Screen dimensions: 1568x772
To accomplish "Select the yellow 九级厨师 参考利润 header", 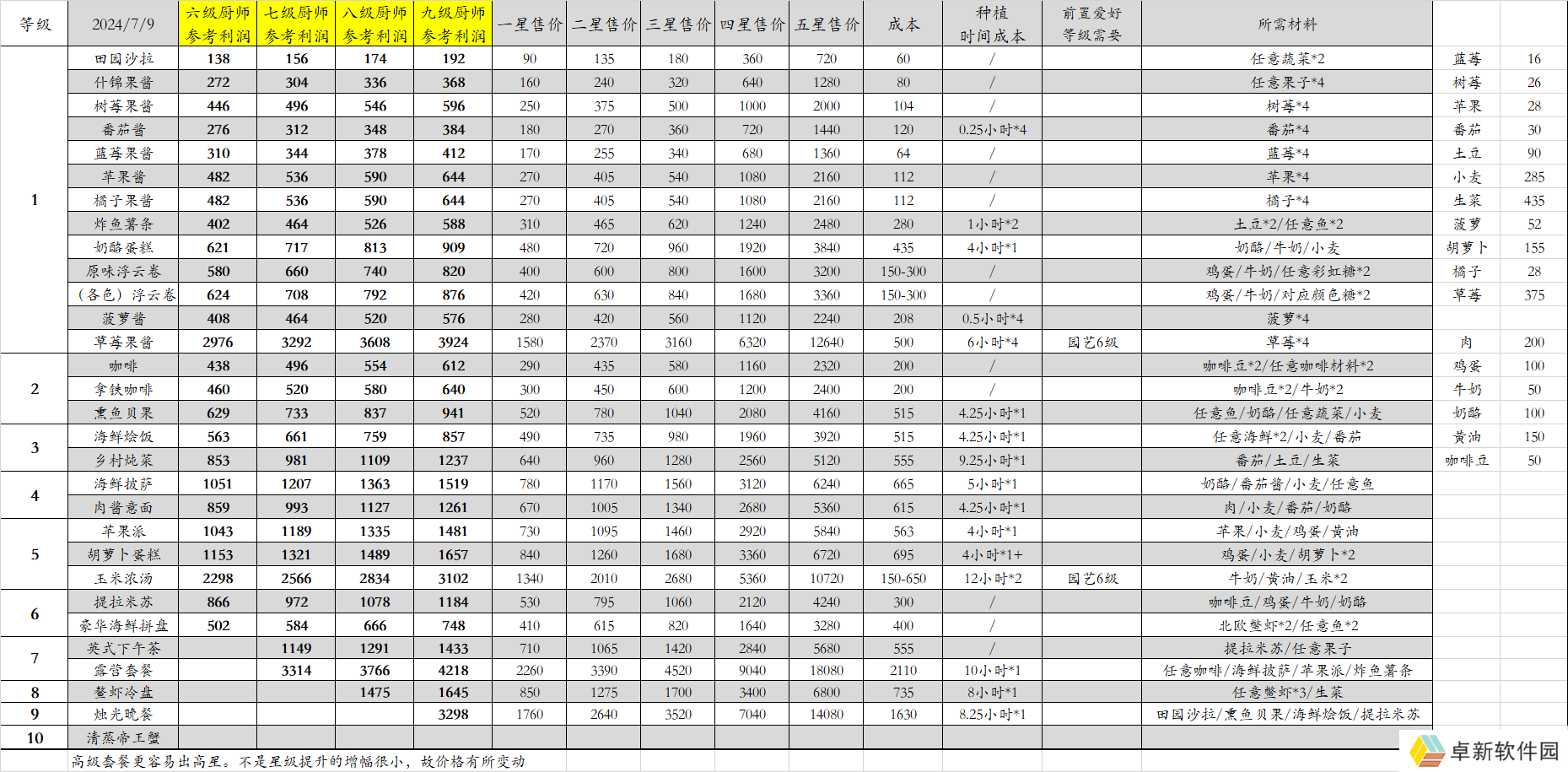I will [x=453, y=24].
